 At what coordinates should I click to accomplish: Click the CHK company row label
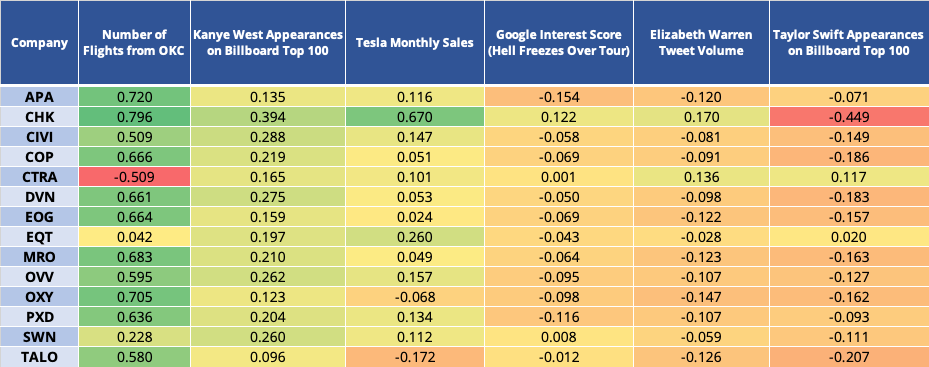click(39, 117)
